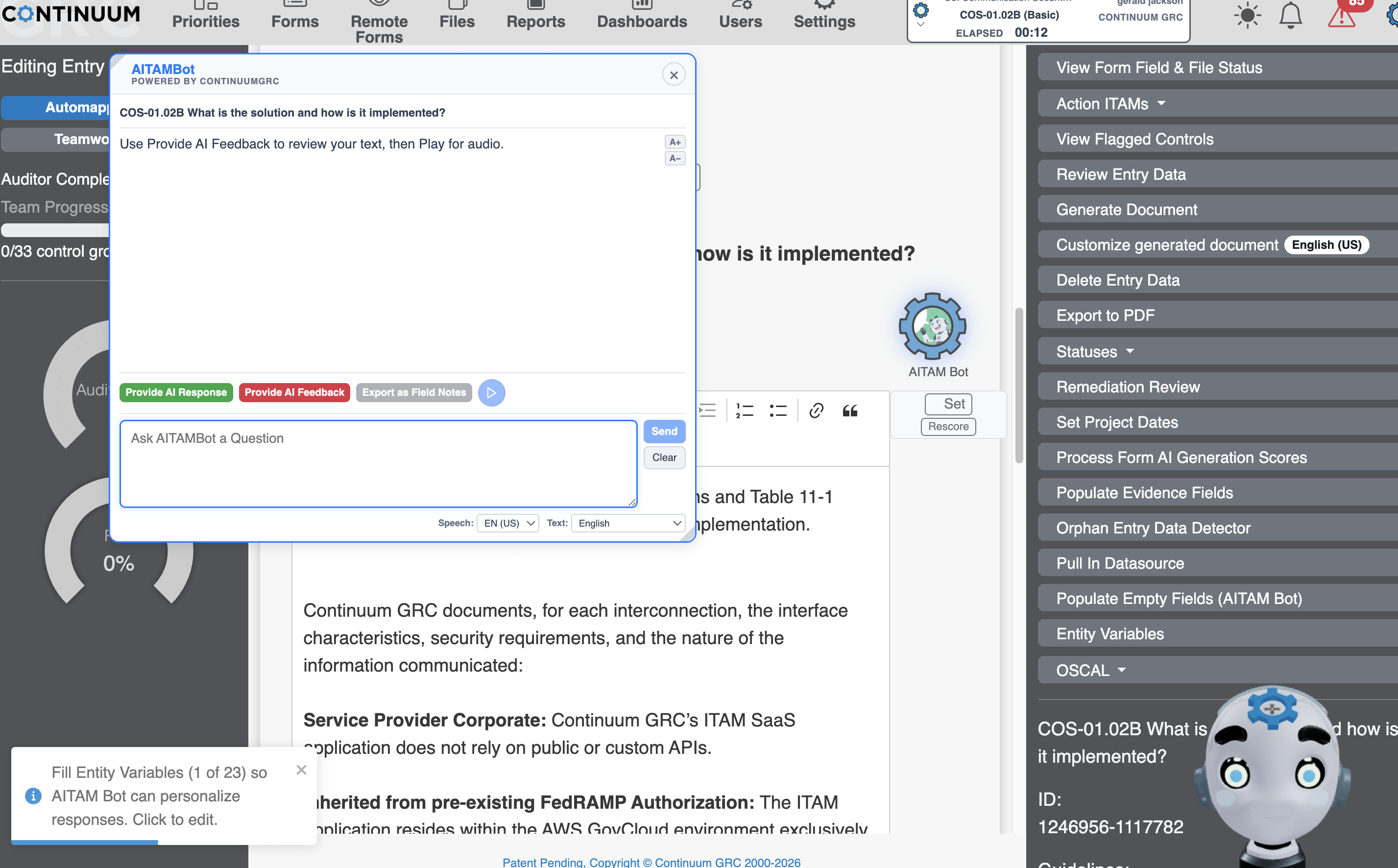1398x868 pixels.
Task: Focus the Ask AITAMBot a Question field
Action: pyautogui.click(x=378, y=464)
